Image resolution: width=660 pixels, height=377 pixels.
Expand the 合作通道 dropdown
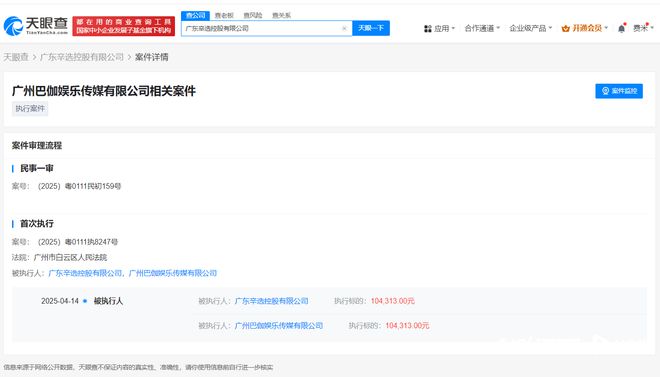[482, 28]
